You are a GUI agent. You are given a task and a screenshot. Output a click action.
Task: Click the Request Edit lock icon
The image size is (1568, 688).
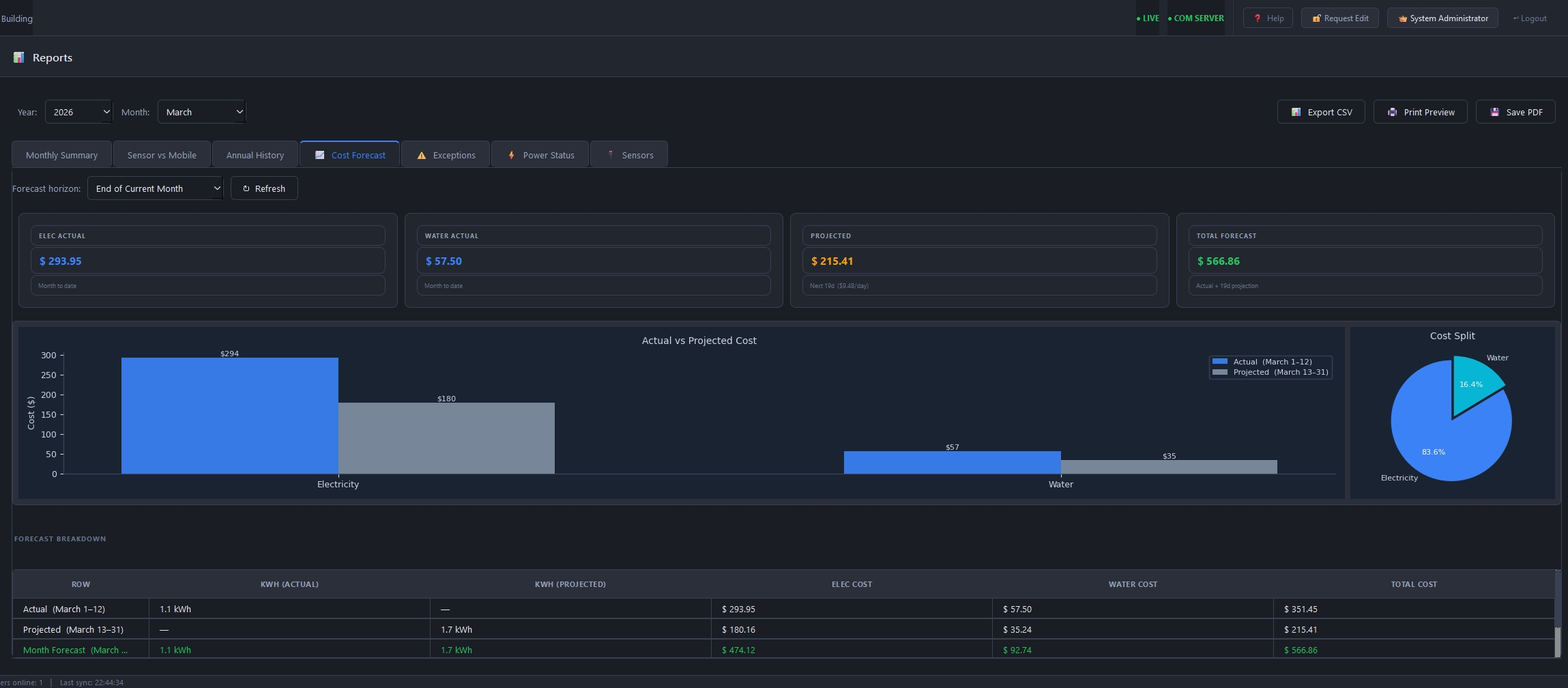coord(1316,18)
